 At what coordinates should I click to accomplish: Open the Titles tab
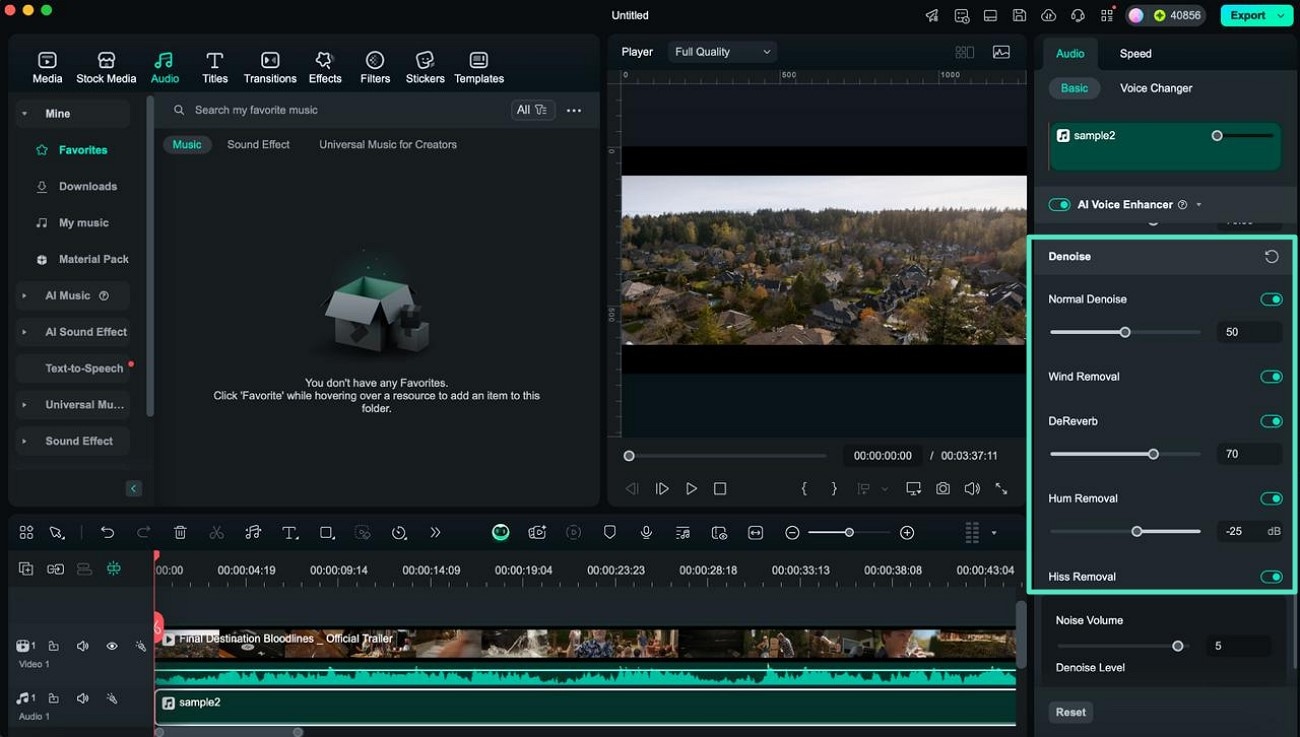214,67
